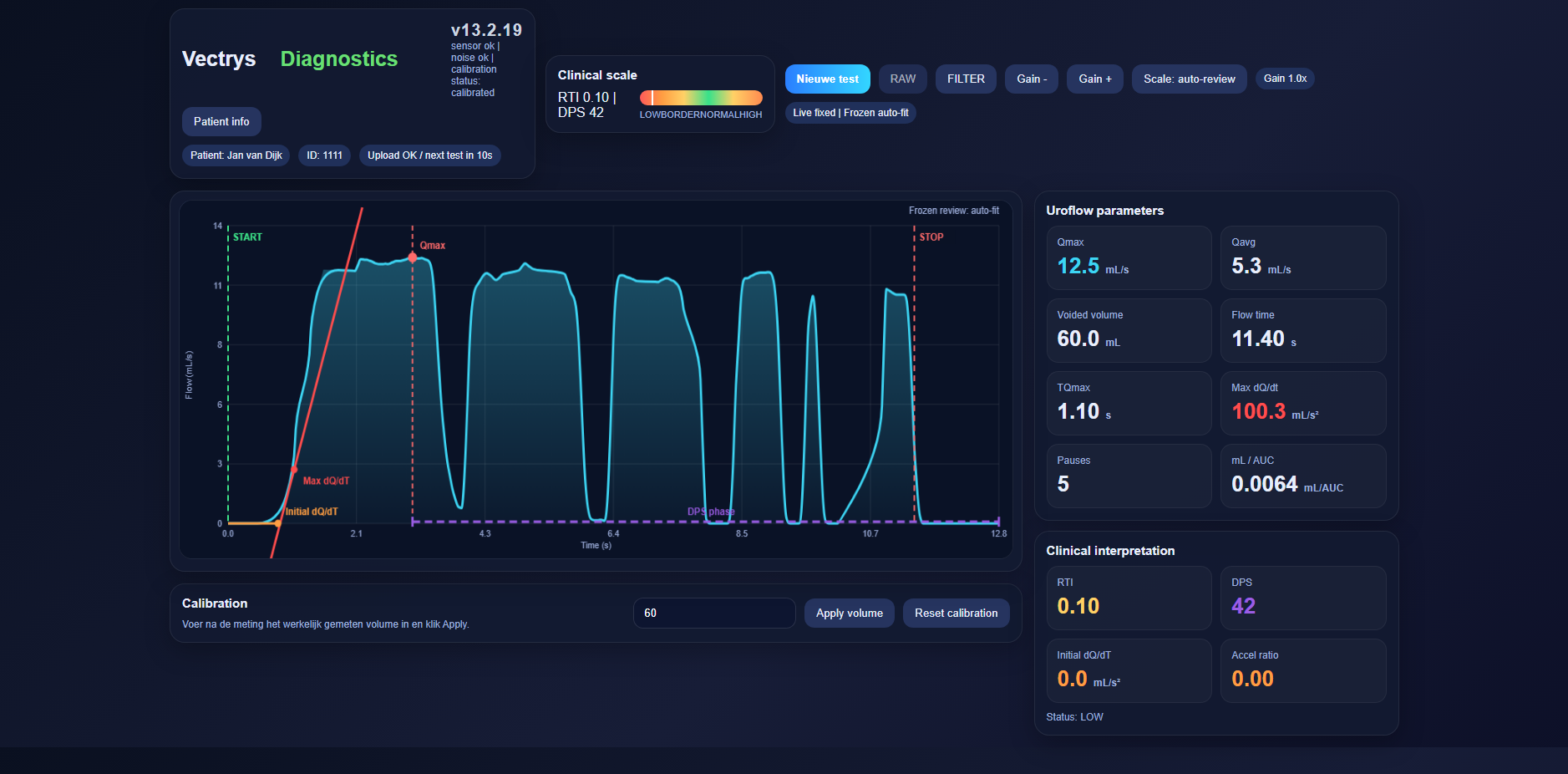Click the Initial dQ/dT 0.0 card
Image resolution: width=1568 pixels, height=774 pixels.
tap(1129, 670)
